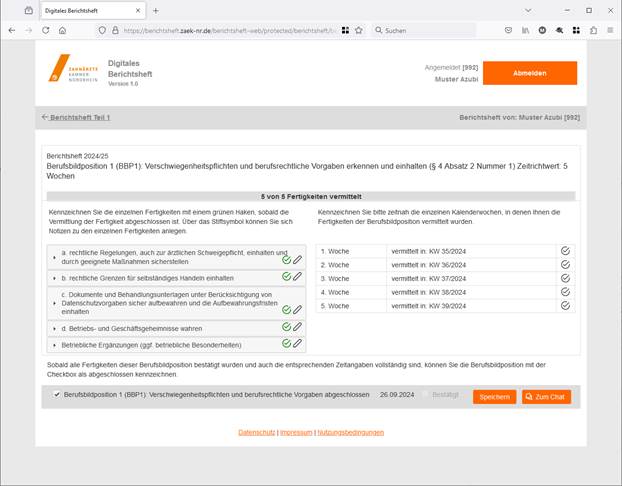Click the Speichern button
Viewport: 622px width, 486px height.
494,397
